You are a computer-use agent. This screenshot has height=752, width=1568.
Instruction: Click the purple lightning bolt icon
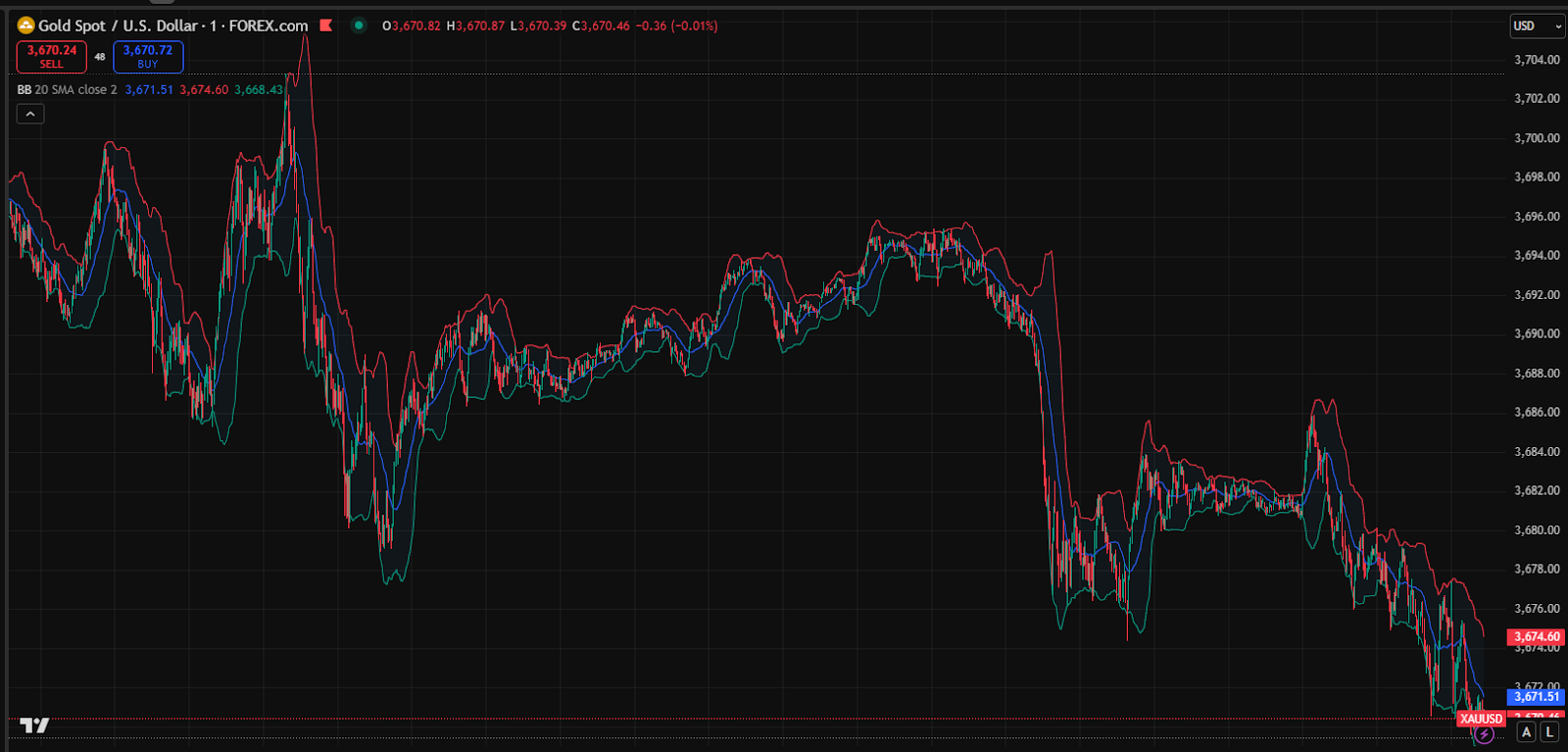[1484, 734]
